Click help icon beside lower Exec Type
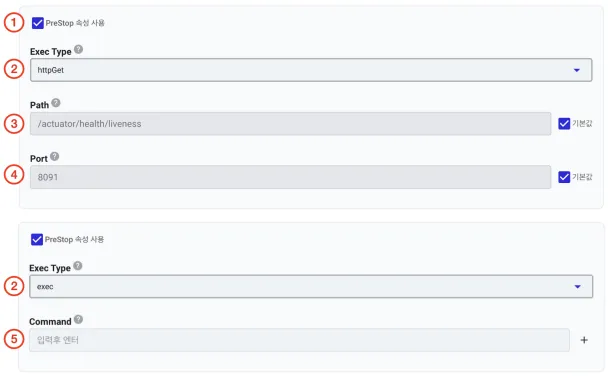Screen dimensions: 608x377 [78, 266]
